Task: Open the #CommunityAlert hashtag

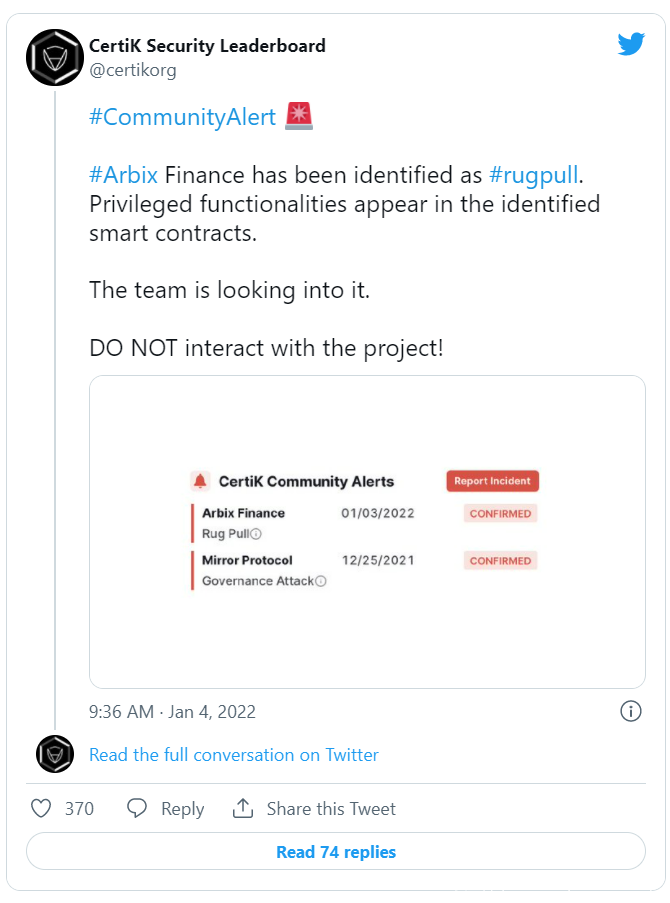Action: click(x=182, y=117)
